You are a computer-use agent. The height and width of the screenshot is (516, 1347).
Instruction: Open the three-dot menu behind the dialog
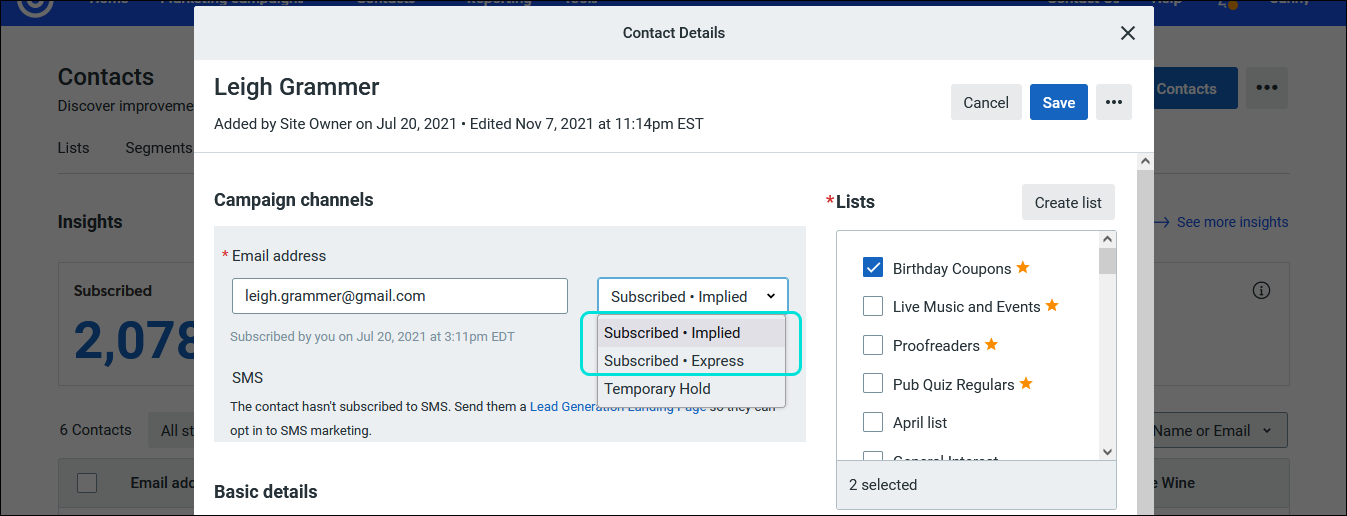(1267, 88)
